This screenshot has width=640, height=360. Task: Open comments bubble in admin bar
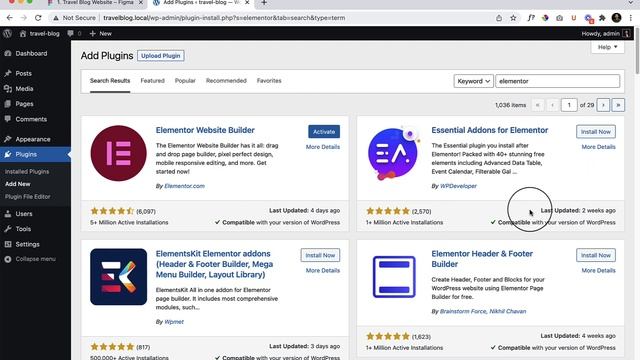pos(71,33)
